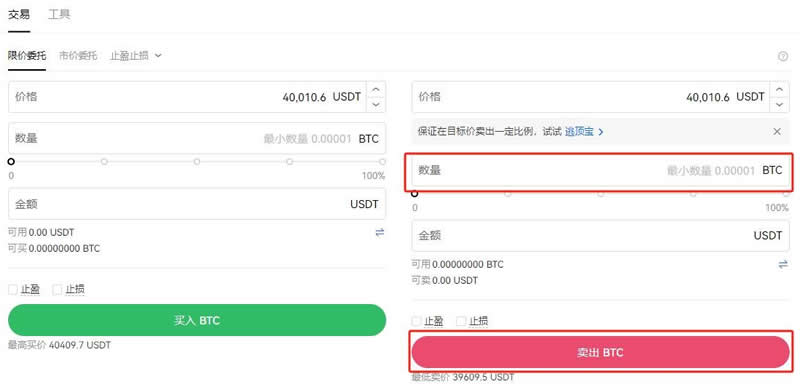This screenshot has width=800, height=390.
Task: Select the 市价委托 order tab
Action: (x=78, y=56)
